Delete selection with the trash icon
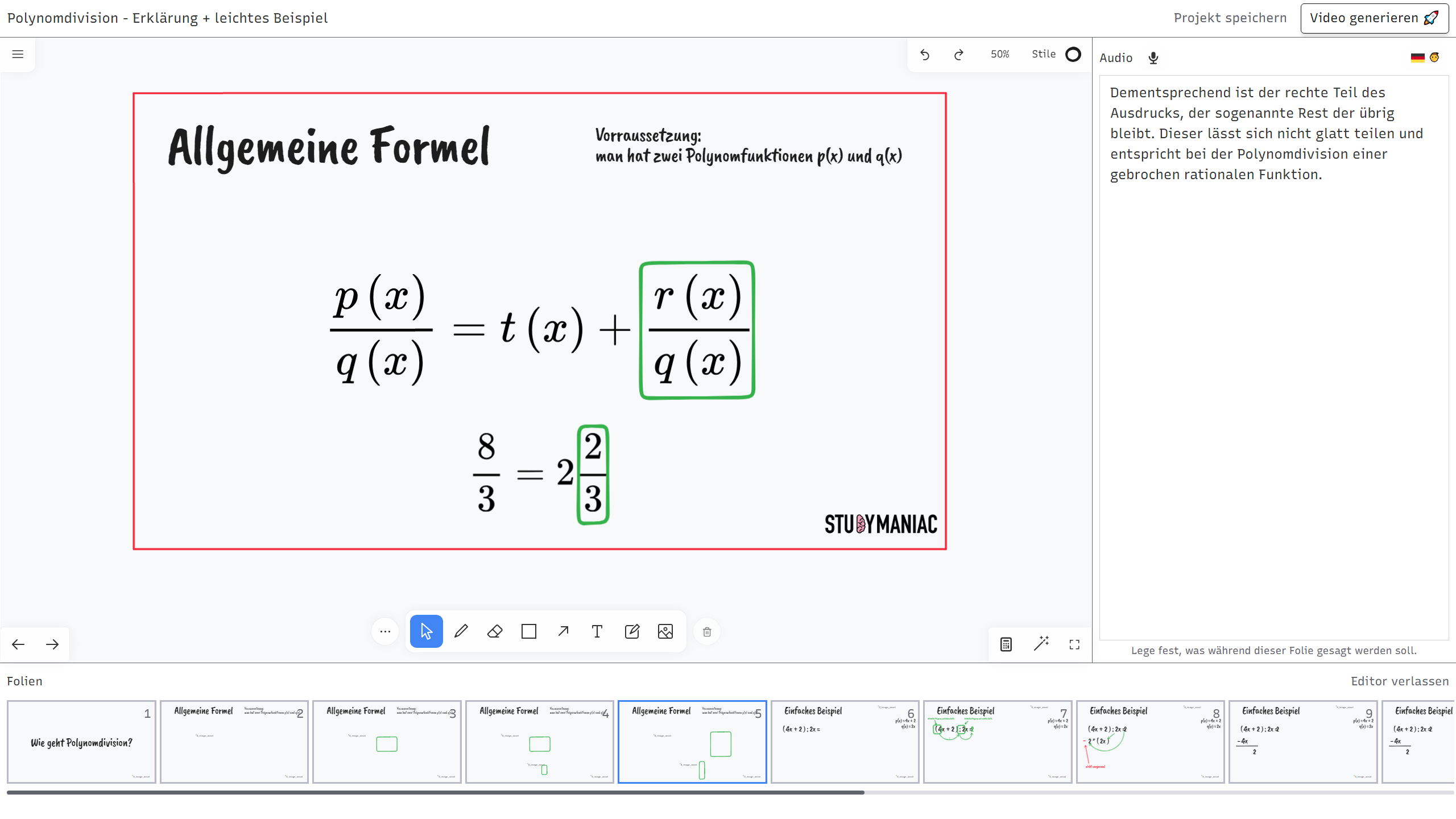 pyautogui.click(x=707, y=632)
